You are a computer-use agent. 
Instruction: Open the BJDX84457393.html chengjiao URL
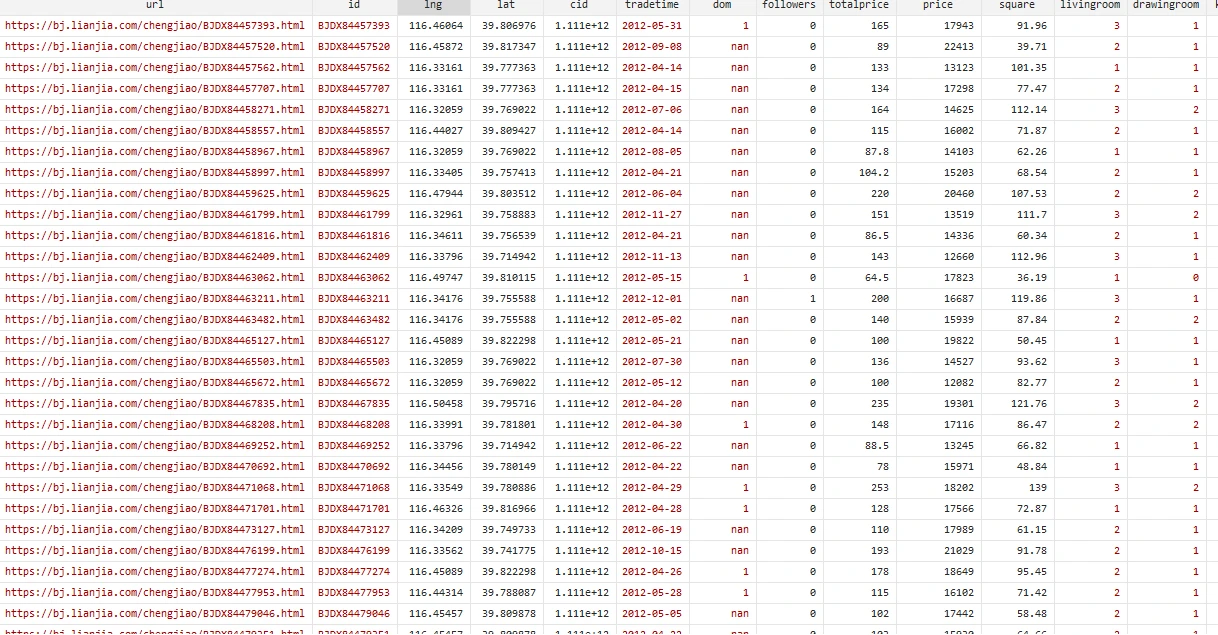click(x=154, y=26)
